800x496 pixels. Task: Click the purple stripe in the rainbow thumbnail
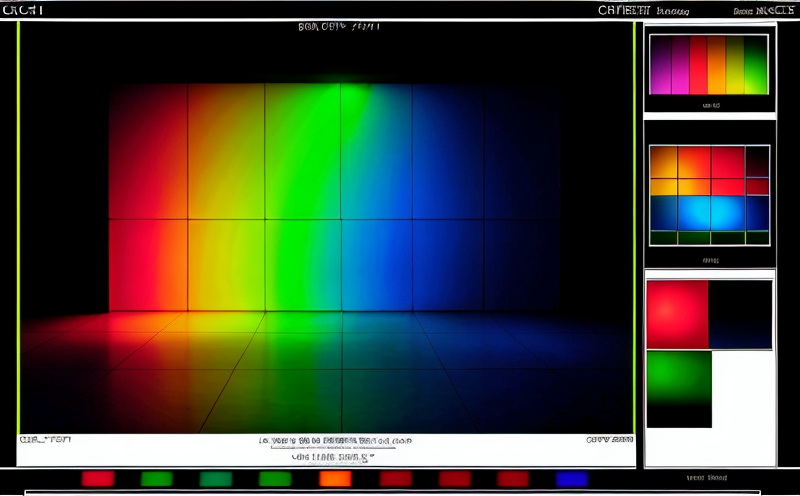pos(661,65)
